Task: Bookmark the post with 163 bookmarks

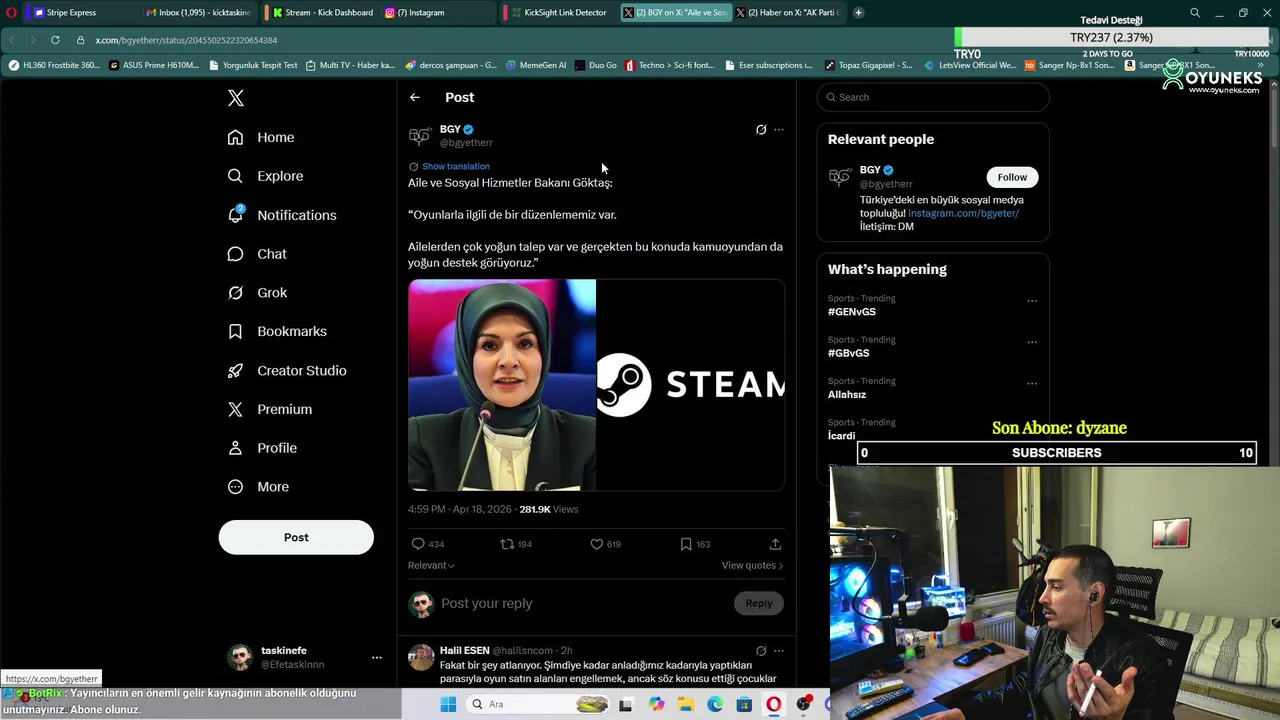Action: 686,544
